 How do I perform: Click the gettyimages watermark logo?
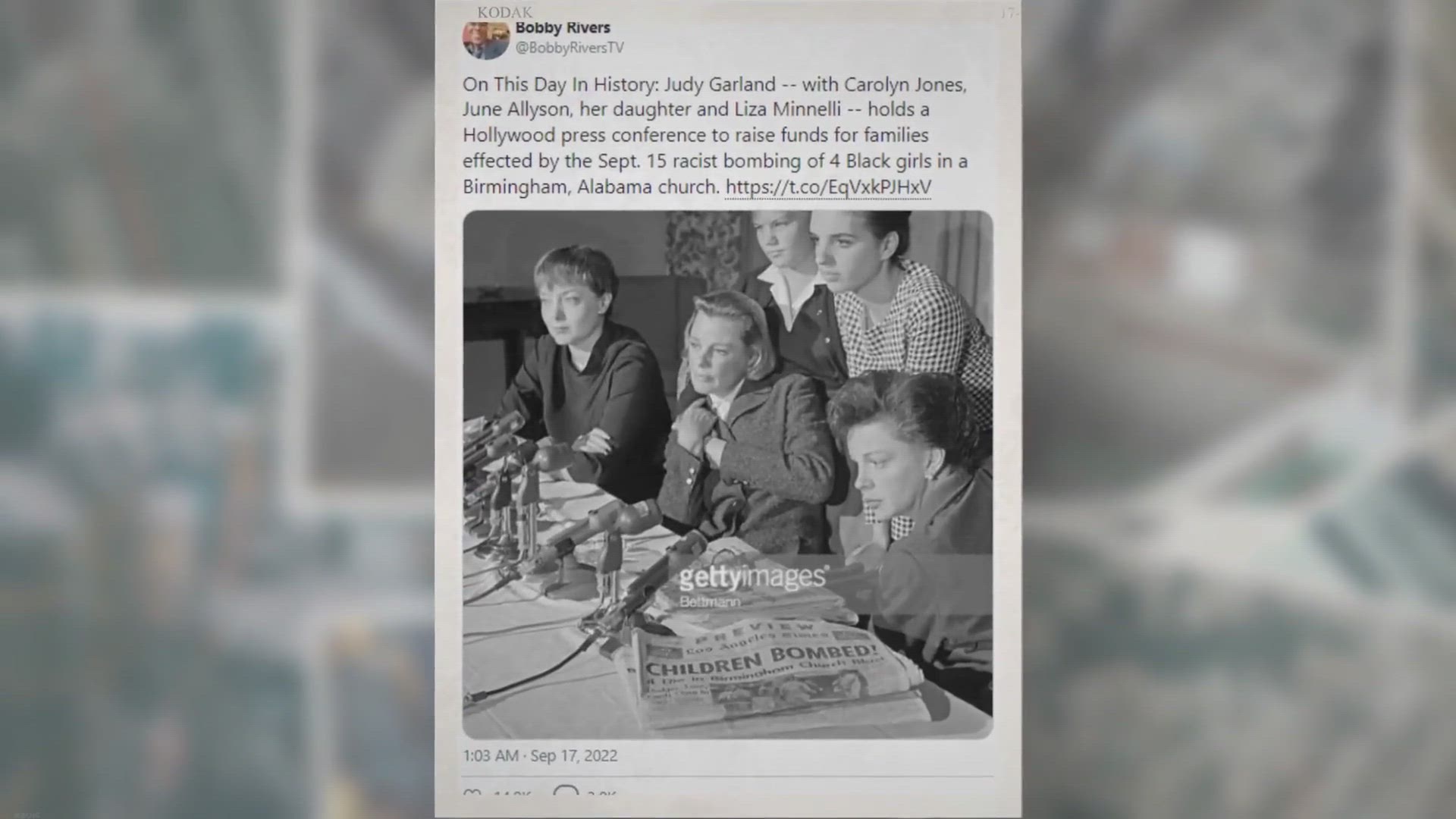(752, 578)
